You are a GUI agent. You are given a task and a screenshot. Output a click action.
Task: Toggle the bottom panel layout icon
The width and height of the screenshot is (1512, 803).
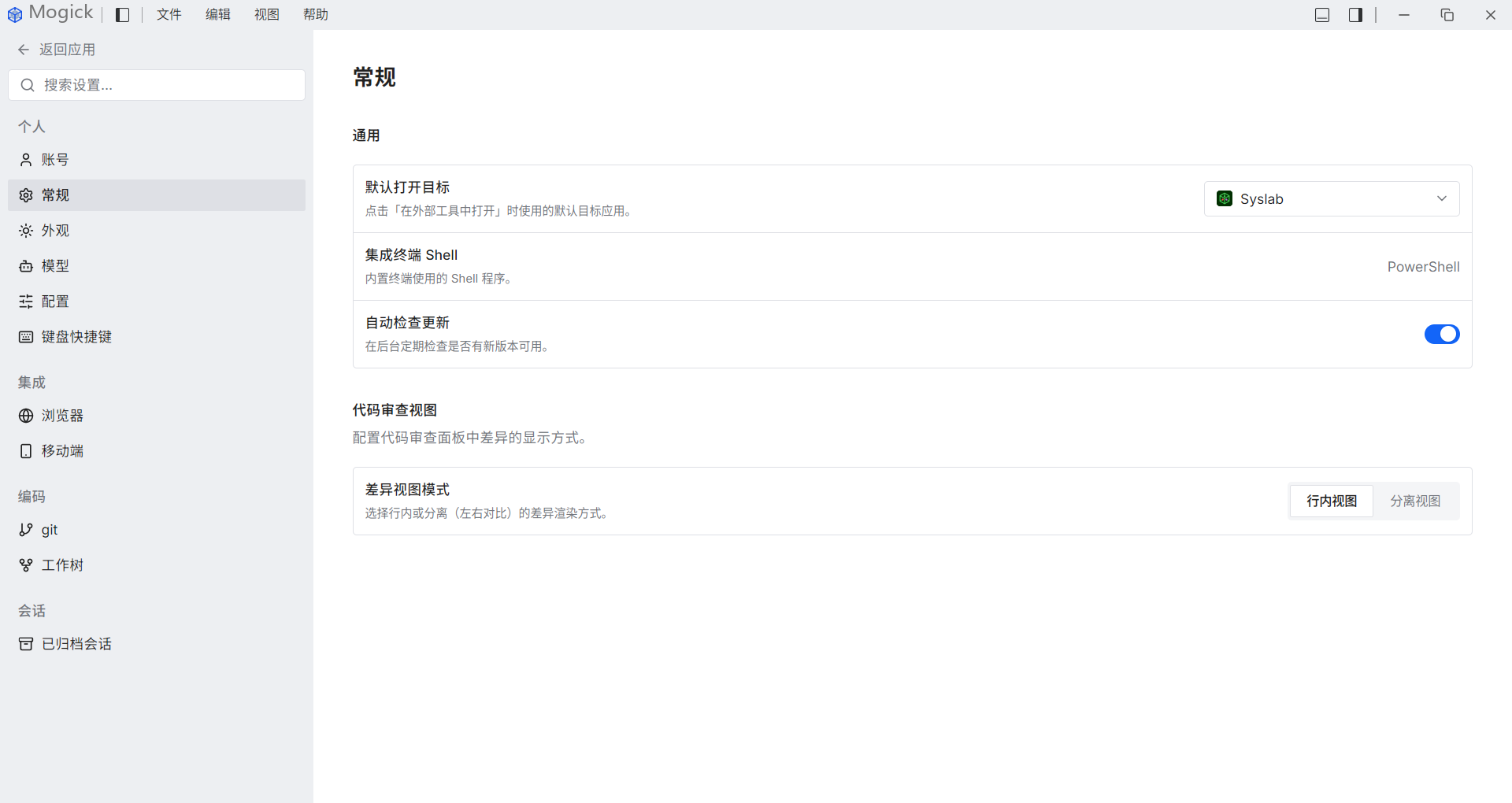(1322, 15)
